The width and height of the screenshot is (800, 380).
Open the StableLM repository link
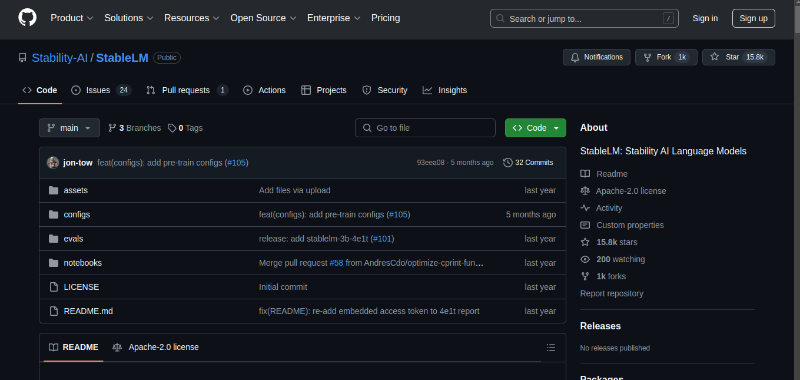point(122,58)
